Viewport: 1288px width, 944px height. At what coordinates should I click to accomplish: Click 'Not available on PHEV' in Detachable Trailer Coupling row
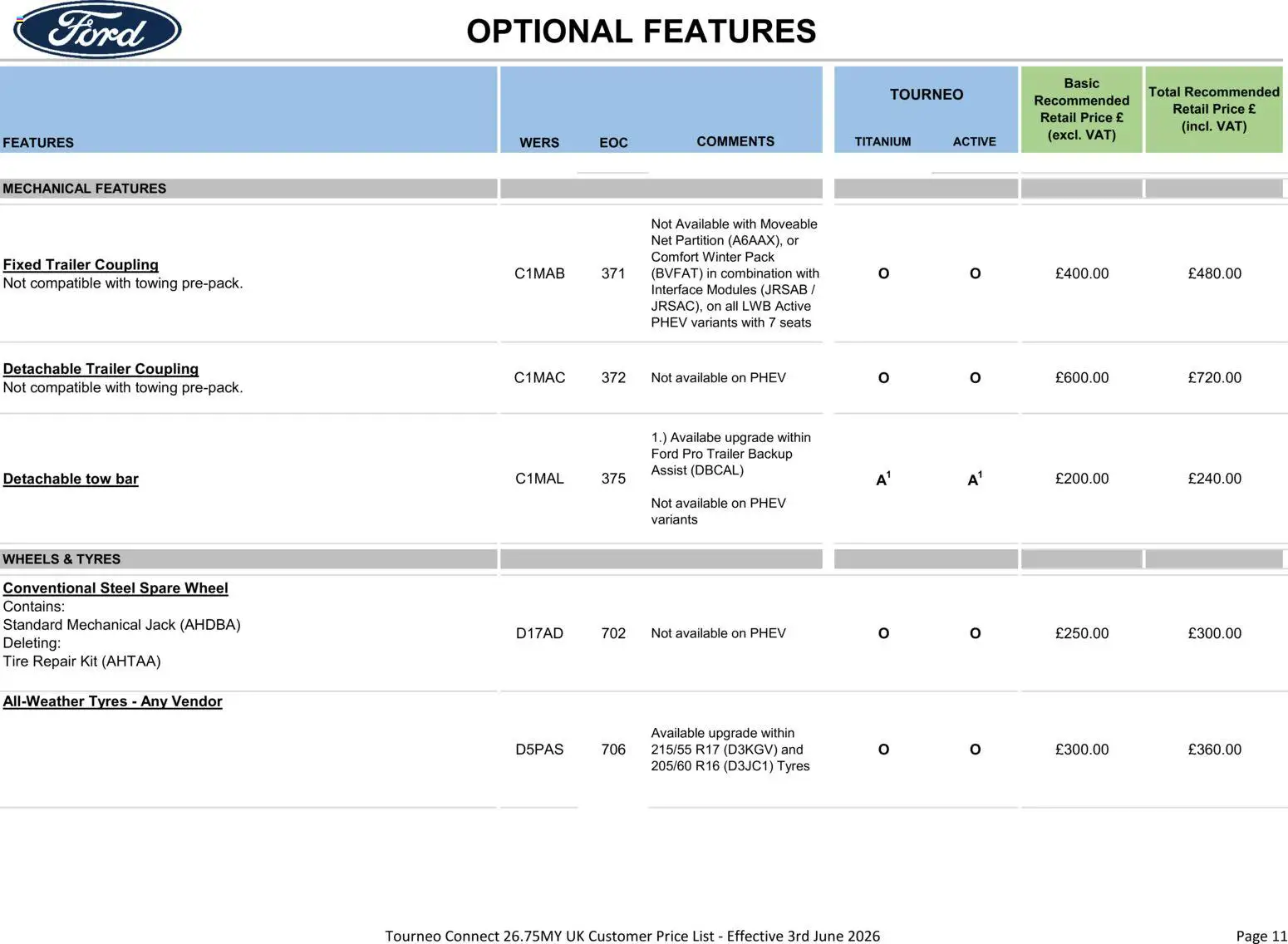pyautogui.click(x=718, y=377)
